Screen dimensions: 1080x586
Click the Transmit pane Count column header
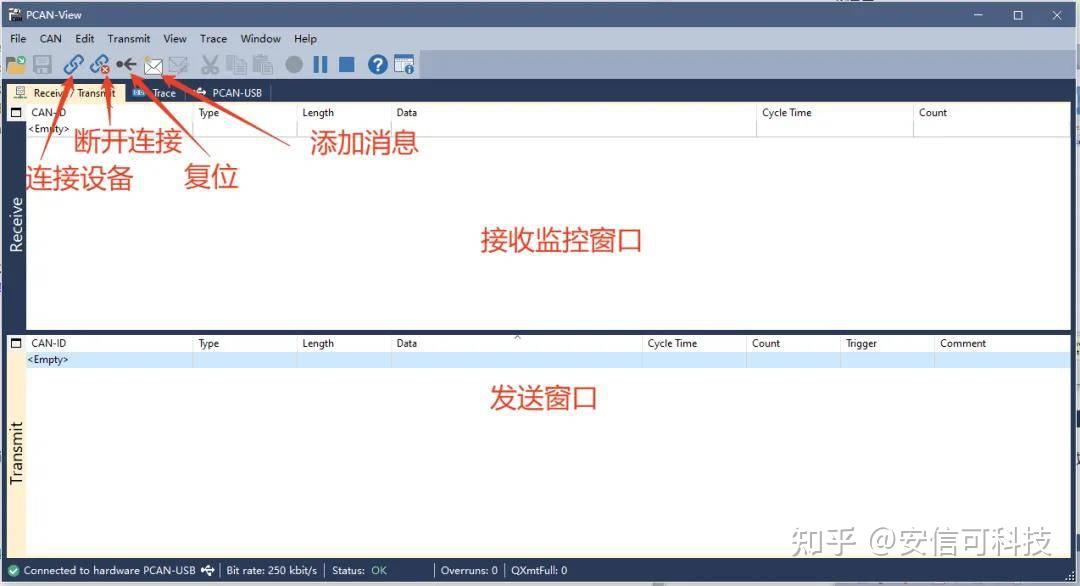click(793, 343)
